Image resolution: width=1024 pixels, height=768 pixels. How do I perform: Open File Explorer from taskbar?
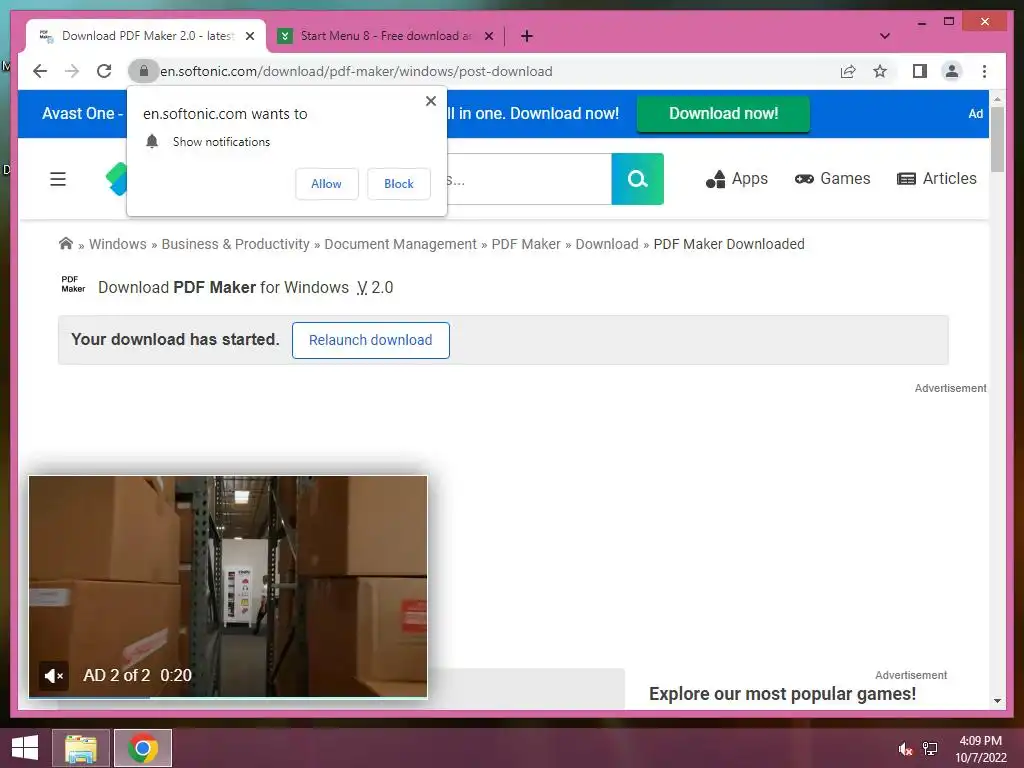coord(81,748)
